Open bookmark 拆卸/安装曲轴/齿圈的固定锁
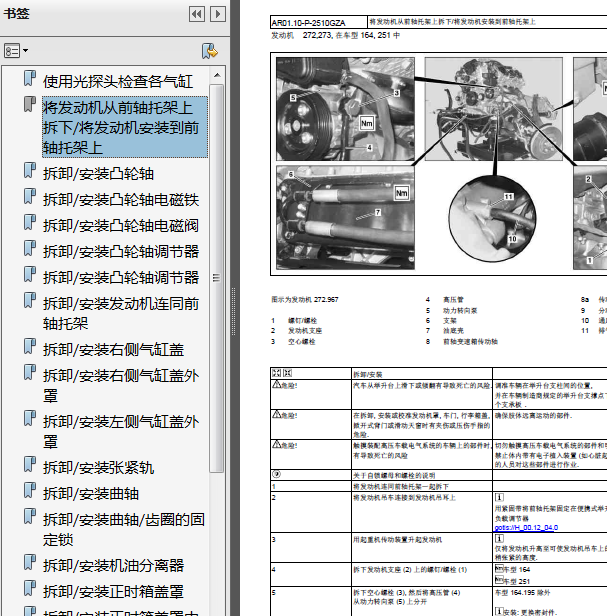This screenshot has height=616, width=607. [x=124, y=529]
